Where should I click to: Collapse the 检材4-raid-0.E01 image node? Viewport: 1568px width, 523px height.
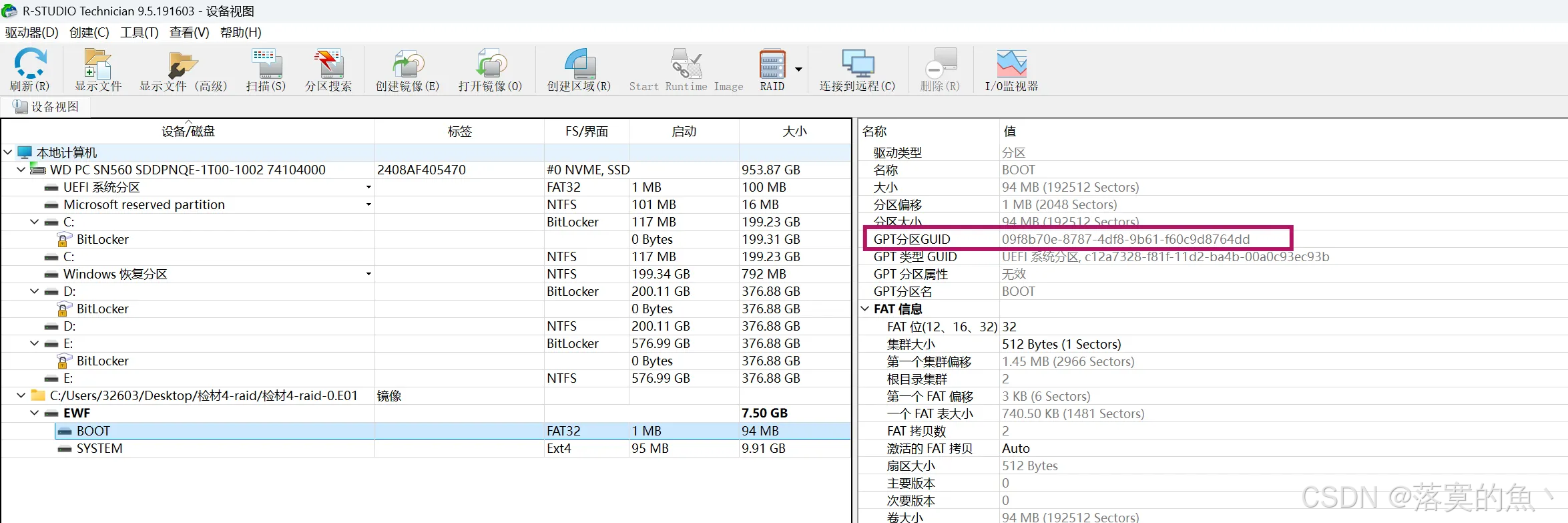tap(21, 395)
